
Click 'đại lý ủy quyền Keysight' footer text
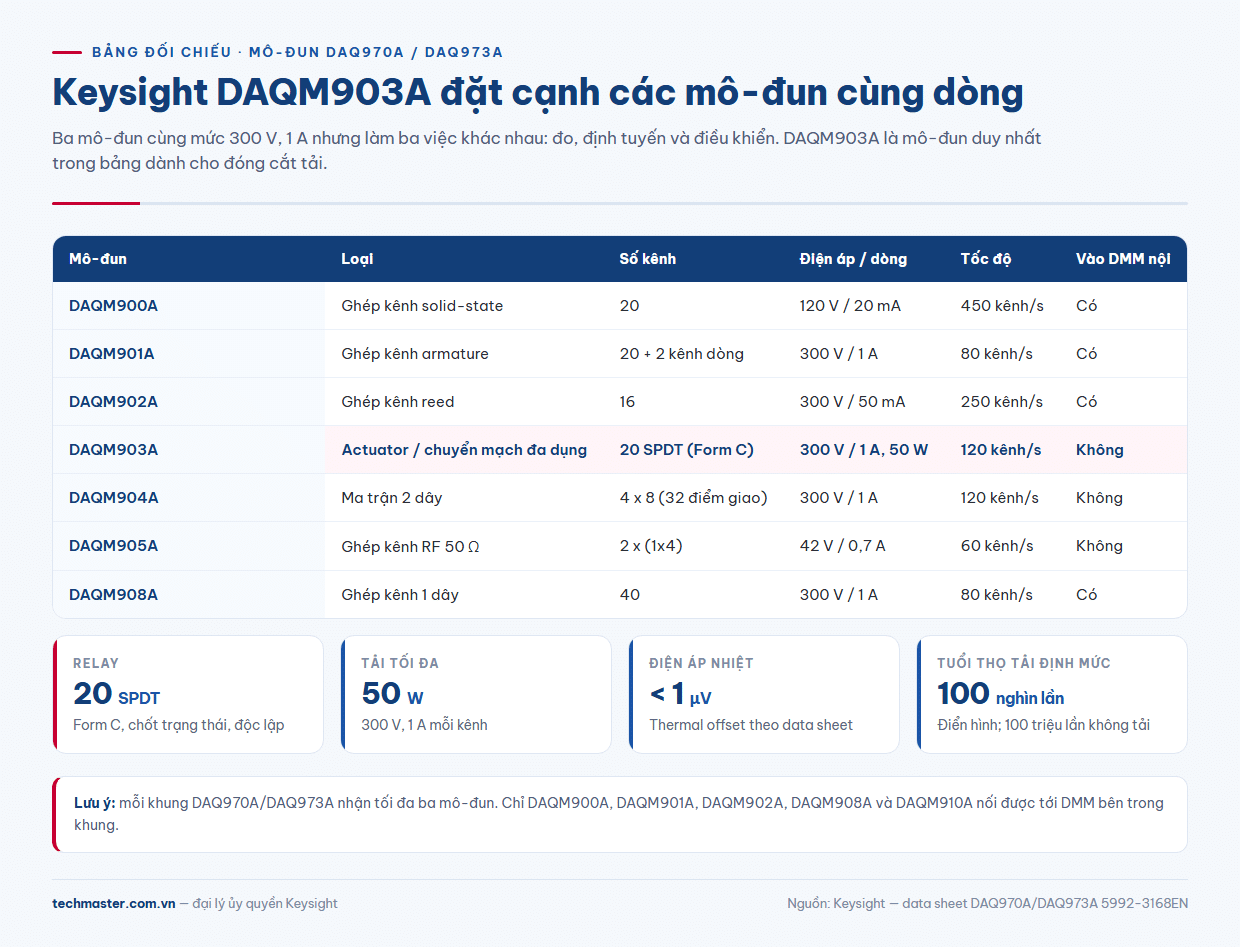[x=265, y=903]
